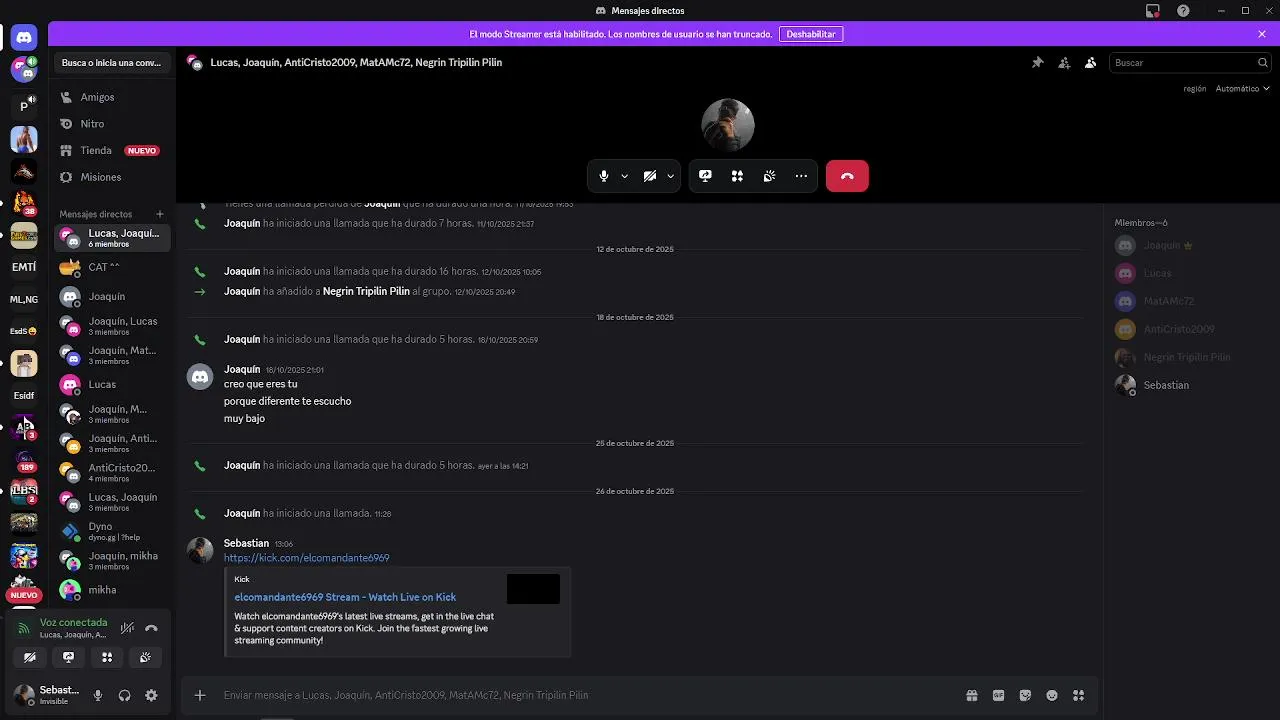Start an activity from call controls
The height and width of the screenshot is (720, 1280).
coord(737,176)
